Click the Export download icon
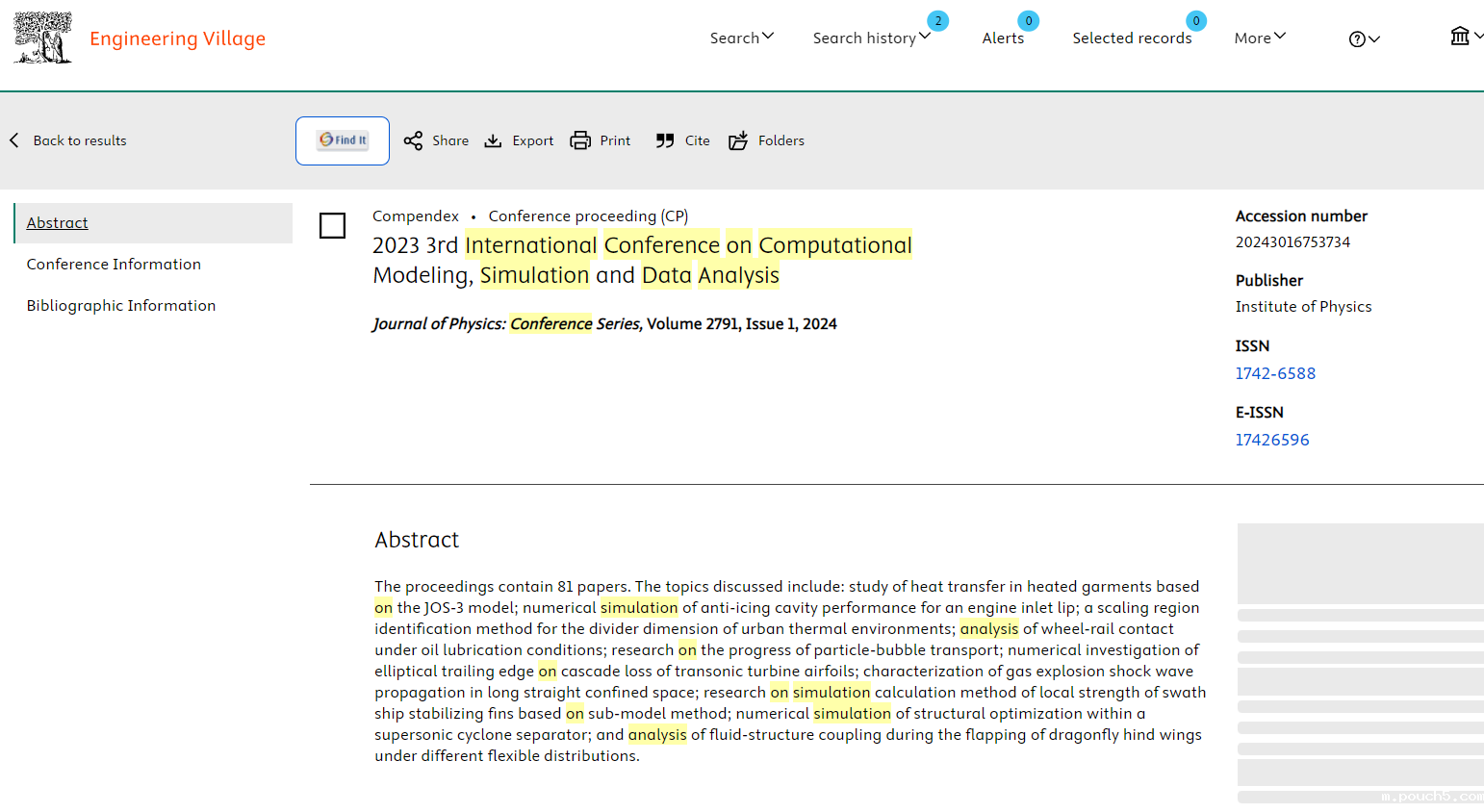The width and height of the screenshot is (1484, 812). 493,140
